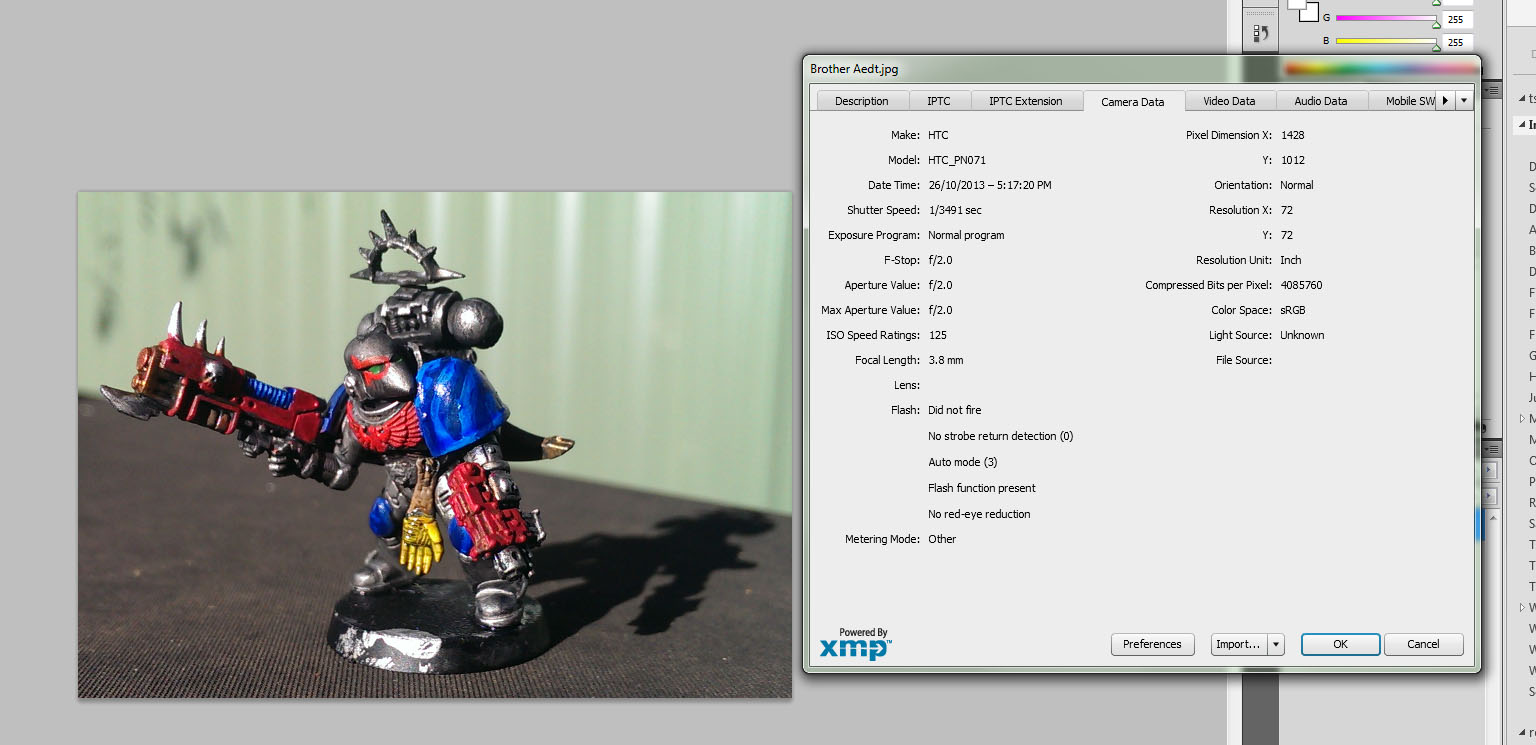Screen dimensions: 1536x745
Task: Click the B channel slider handle
Action: [x=1436, y=46]
